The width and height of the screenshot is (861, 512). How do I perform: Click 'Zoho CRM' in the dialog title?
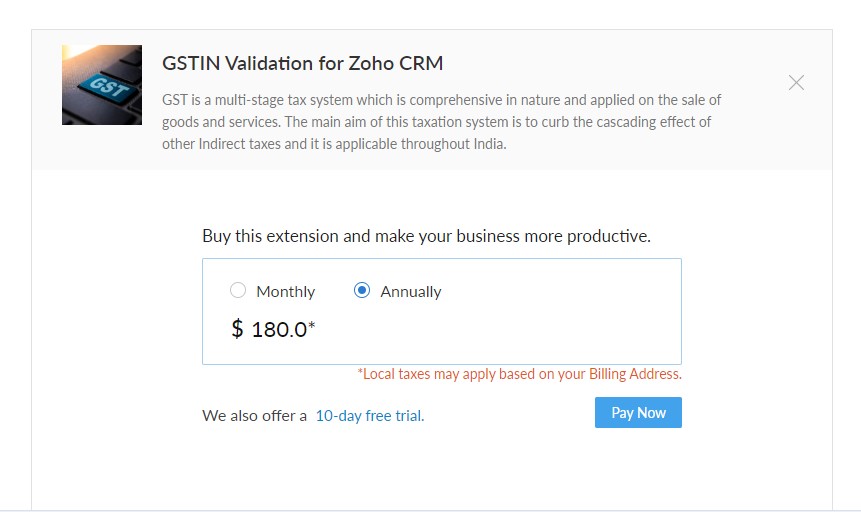[401, 64]
